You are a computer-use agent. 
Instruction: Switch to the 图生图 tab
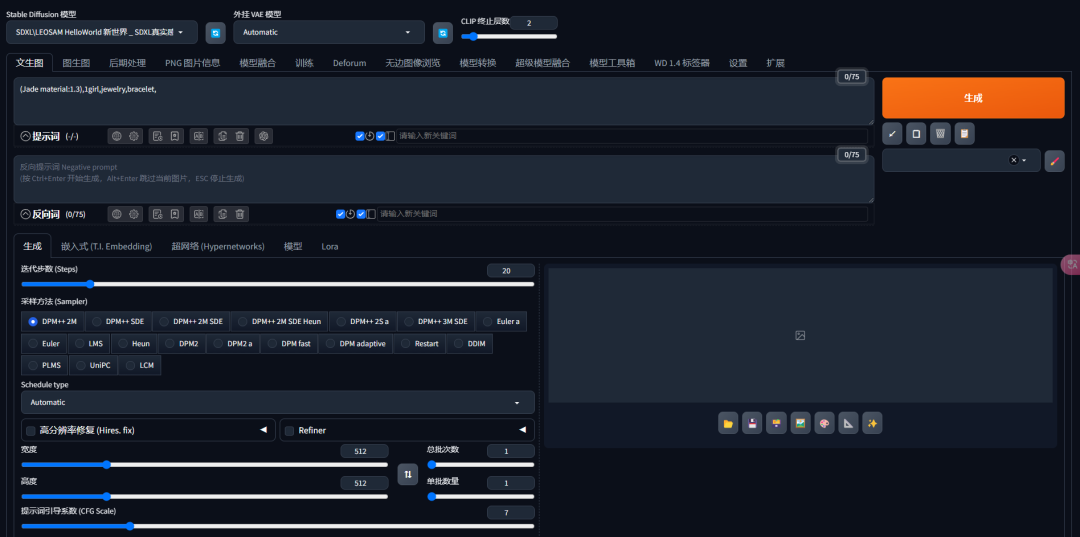76,63
